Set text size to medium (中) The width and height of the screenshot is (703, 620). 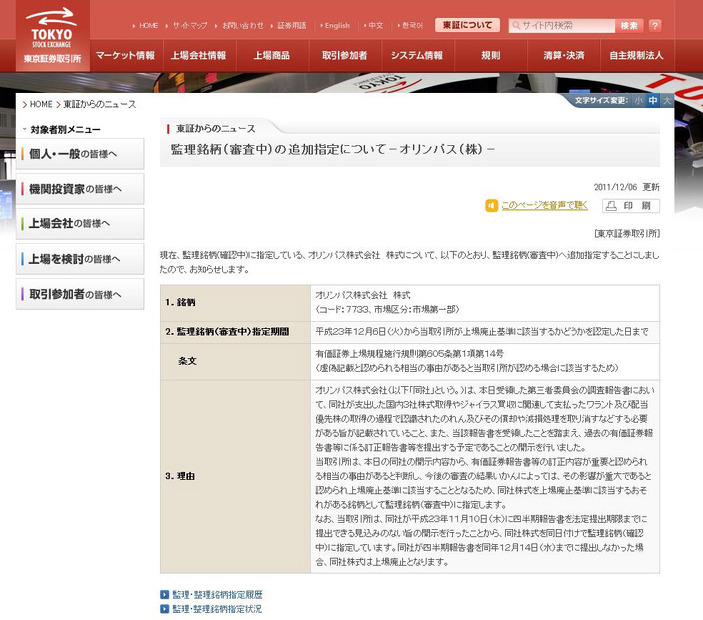653,101
